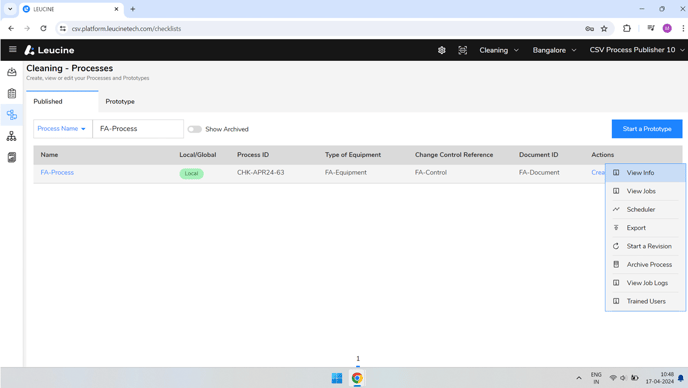Open the hamburger menu in Leucine header

click(x=12, y=49)
